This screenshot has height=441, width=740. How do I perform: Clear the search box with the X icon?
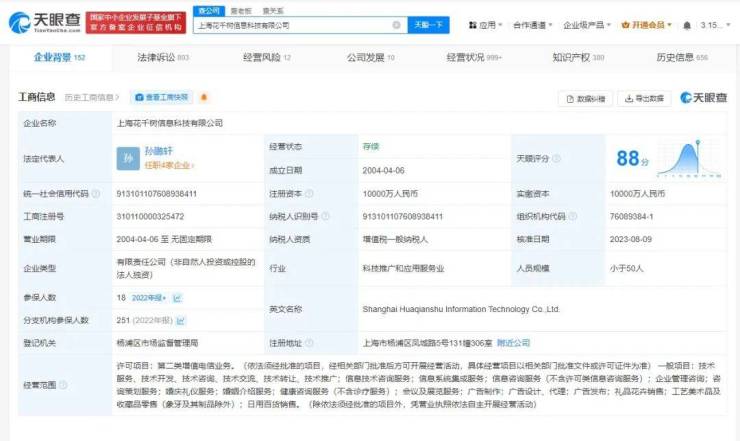coord(396,25)
